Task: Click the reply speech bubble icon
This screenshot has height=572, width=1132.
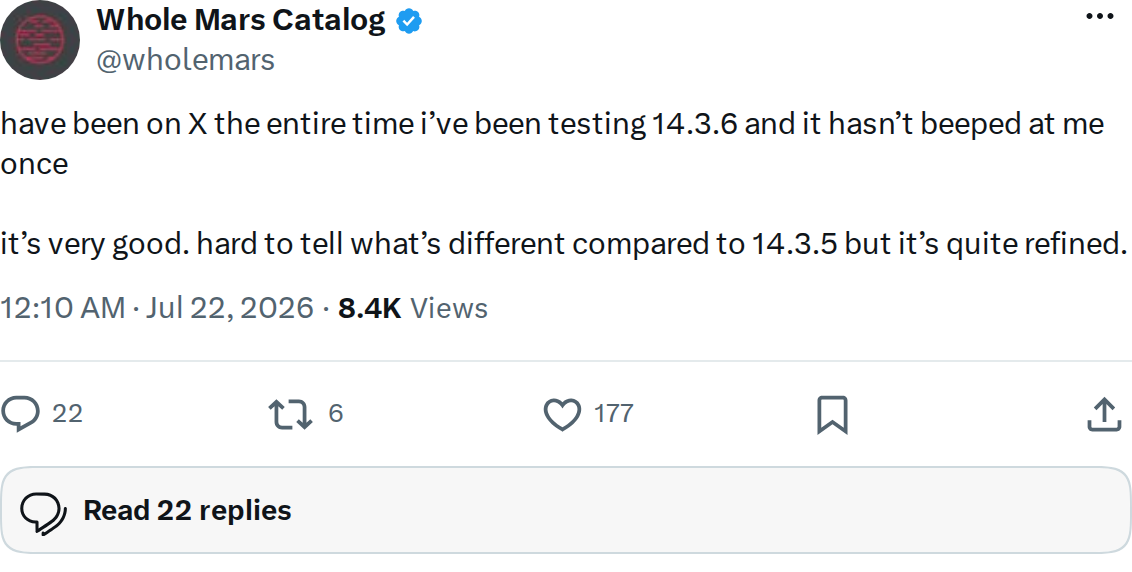Action: tap(20, 415)
